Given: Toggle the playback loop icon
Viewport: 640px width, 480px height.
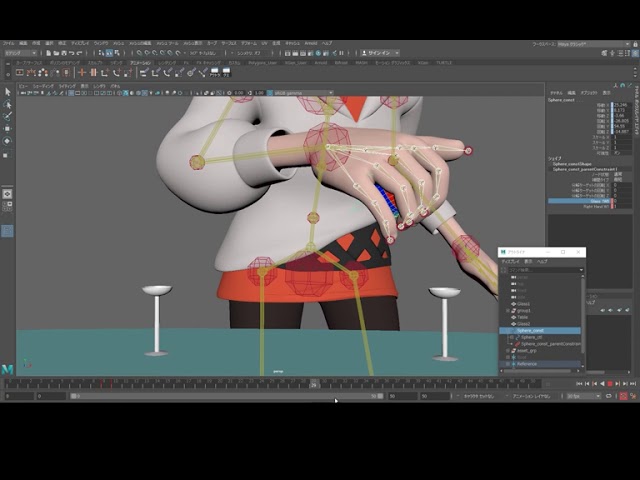Looking at the screenshot, I should coord(609,396).
